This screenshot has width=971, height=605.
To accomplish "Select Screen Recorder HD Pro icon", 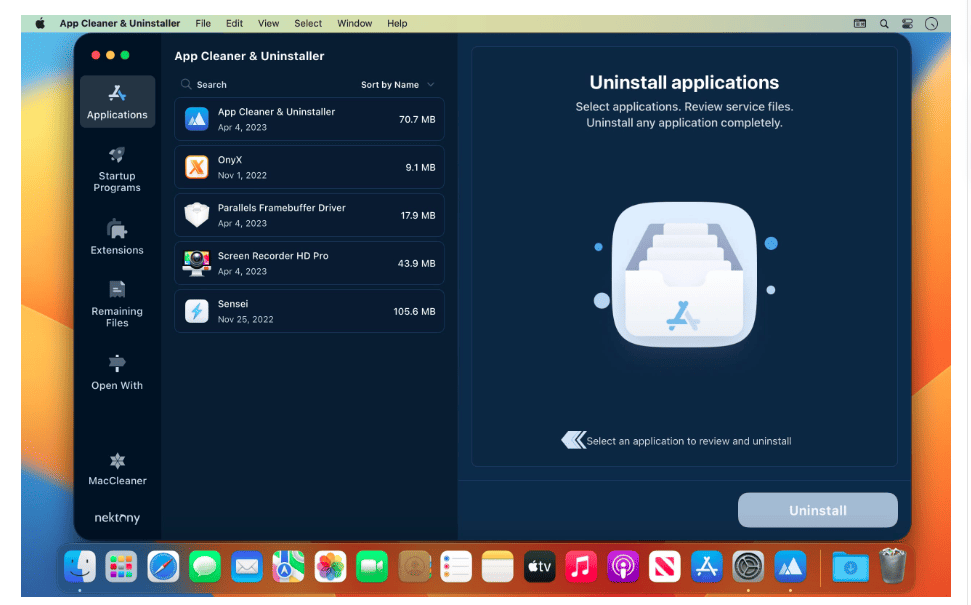I will pos(197,263).
